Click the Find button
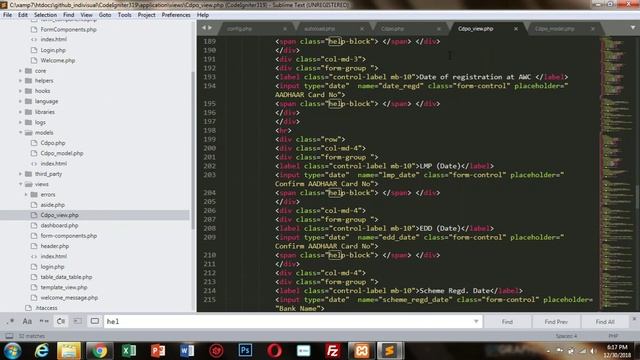 point(507,322)
